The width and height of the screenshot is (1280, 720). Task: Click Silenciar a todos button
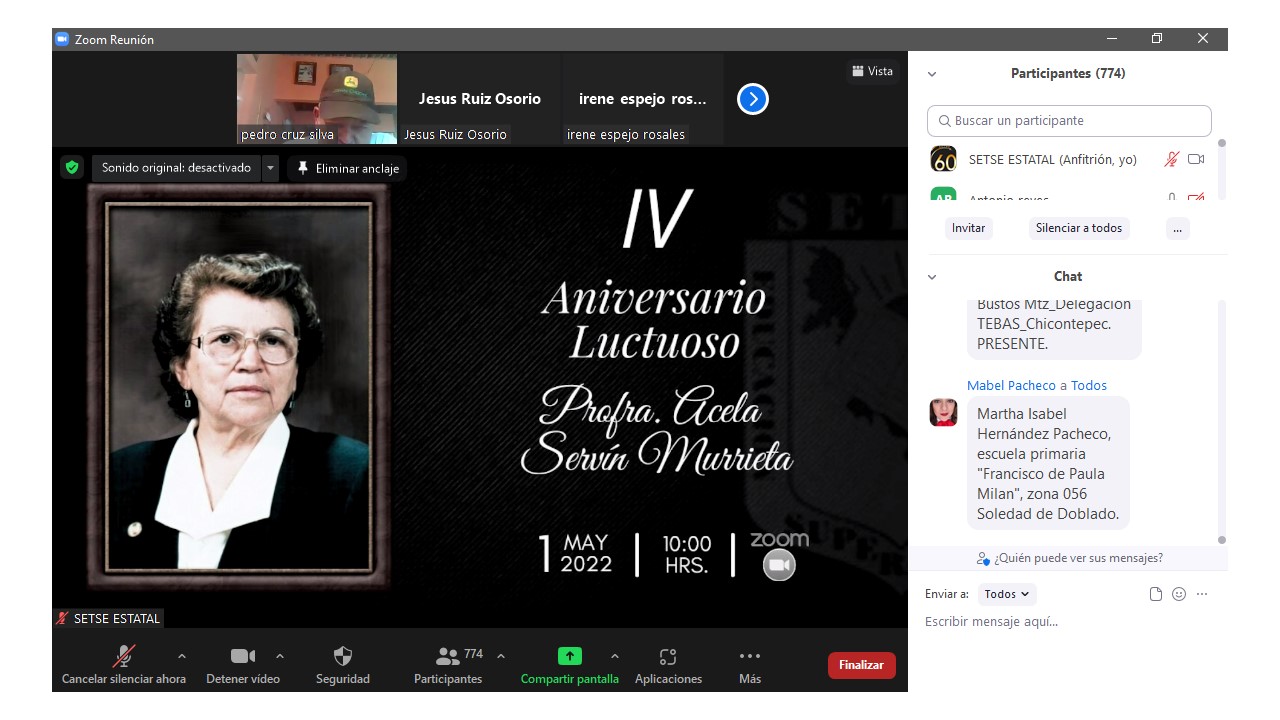pyautogui.click(x=1079, y=228)
